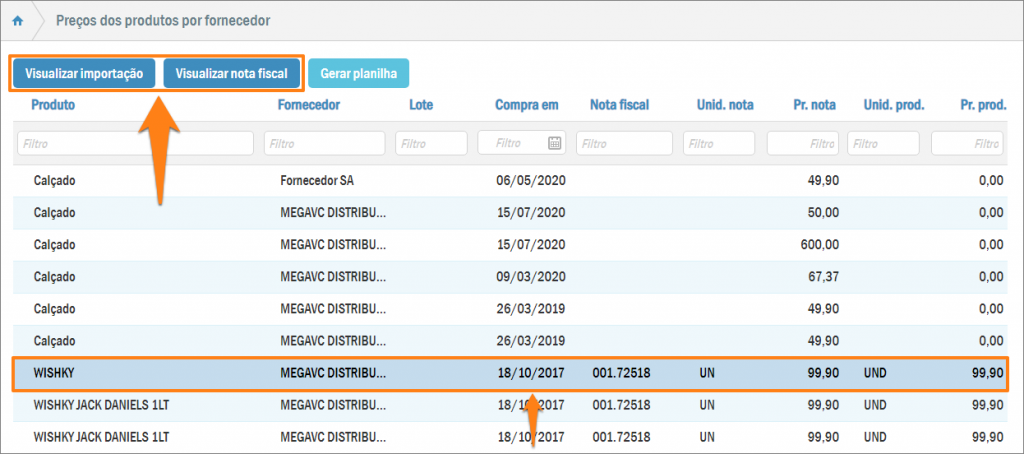Viewport: 1024px width, 454px height.
Task: Focus the Fornecedor filter field
Action: tap(324, 144)
